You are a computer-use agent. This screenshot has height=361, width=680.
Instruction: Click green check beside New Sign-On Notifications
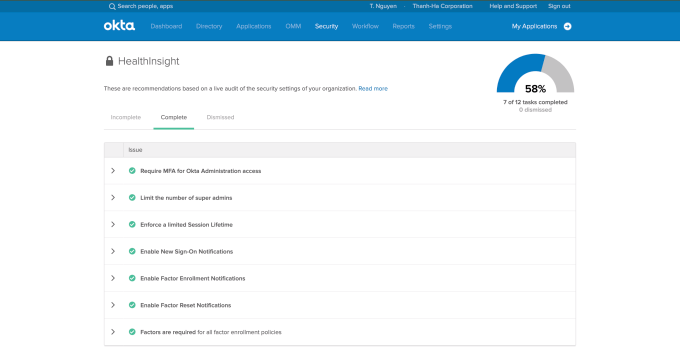(x=132, y=252)
